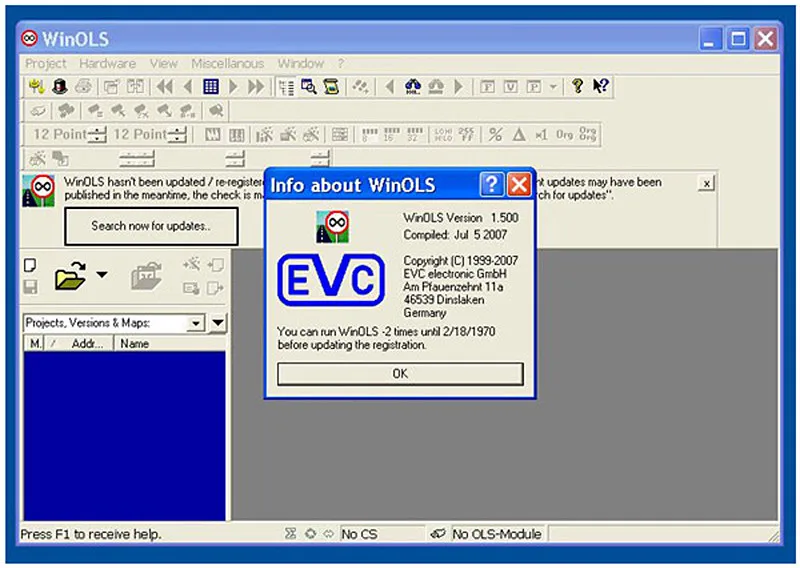Minimize the WinOLS window
The height and width of the screenshot is (568, 800).
710,39
